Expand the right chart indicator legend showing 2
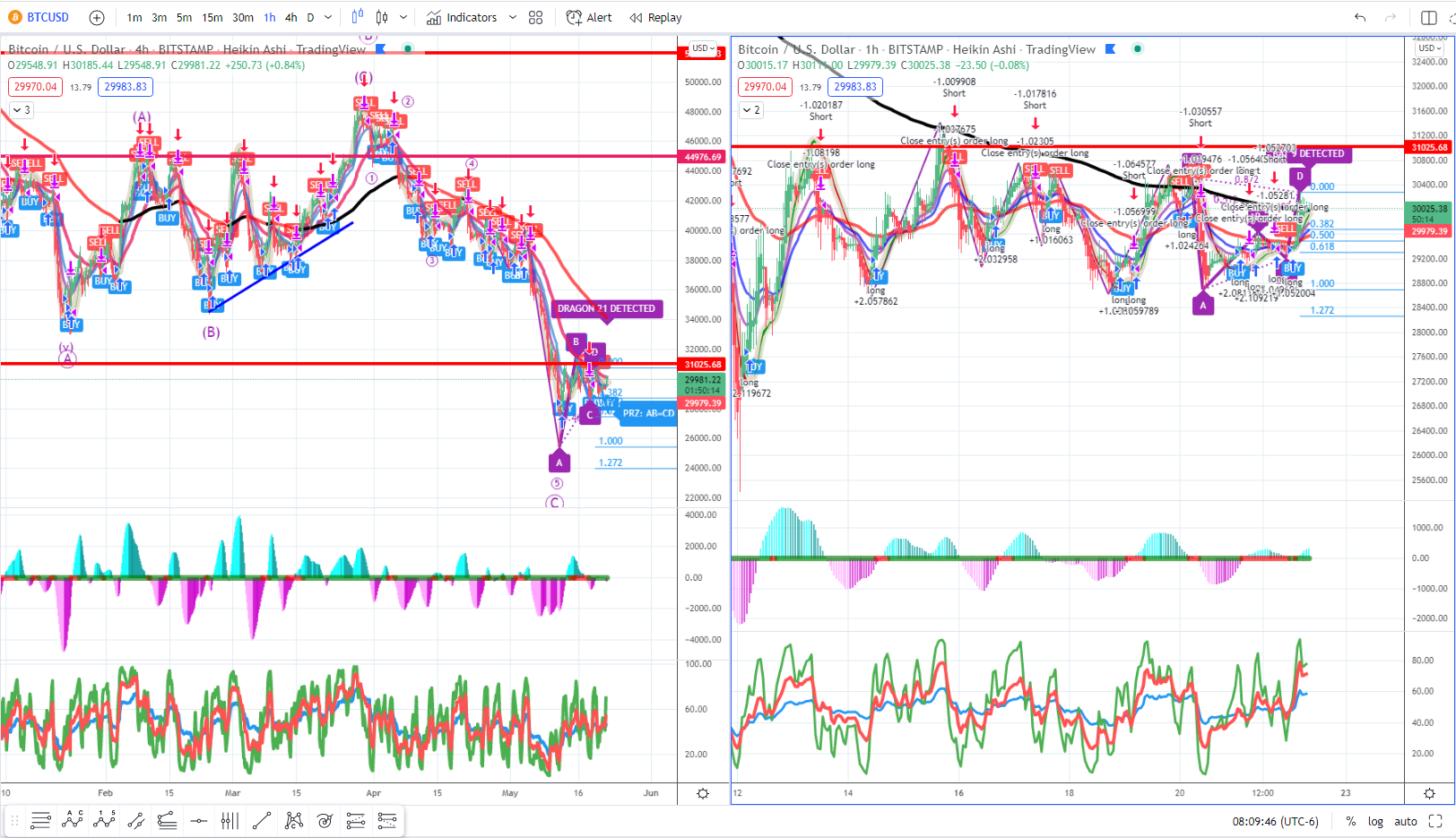This screenshot has height=838, width=1456. [751, 110]
